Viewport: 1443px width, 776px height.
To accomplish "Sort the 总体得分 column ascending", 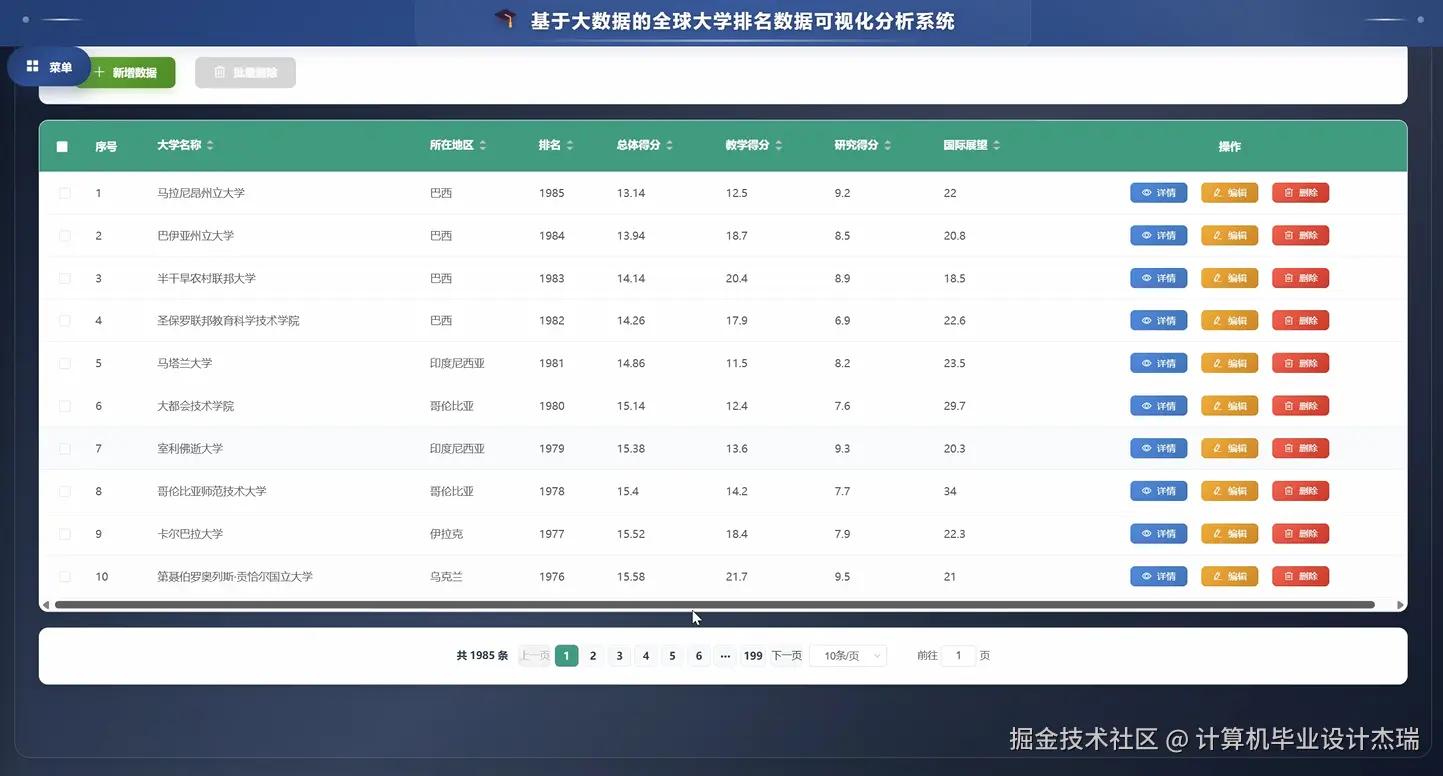I will (667, 140).
